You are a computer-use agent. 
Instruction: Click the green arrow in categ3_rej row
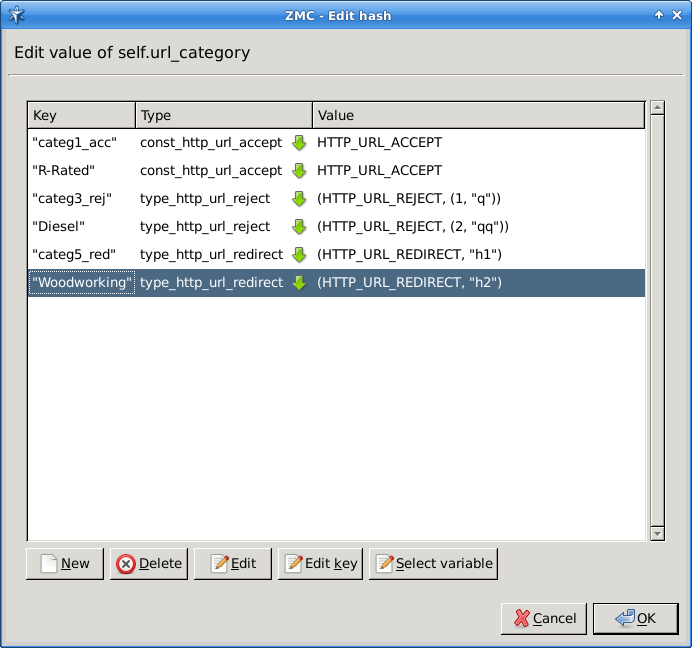[x=299, y=199]
